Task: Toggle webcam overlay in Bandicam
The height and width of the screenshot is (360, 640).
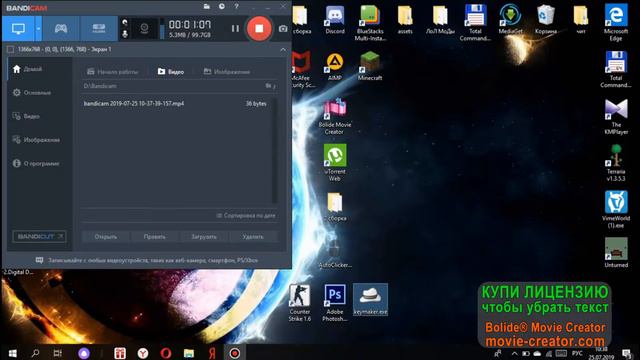Action: point(144,28)
